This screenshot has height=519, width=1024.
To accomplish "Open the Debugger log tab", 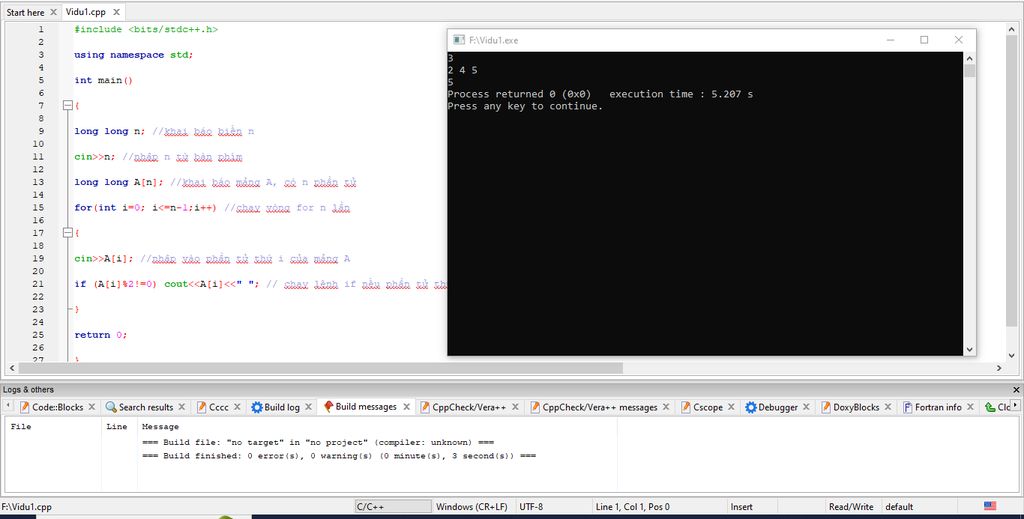I will click(x=778, y=407).
